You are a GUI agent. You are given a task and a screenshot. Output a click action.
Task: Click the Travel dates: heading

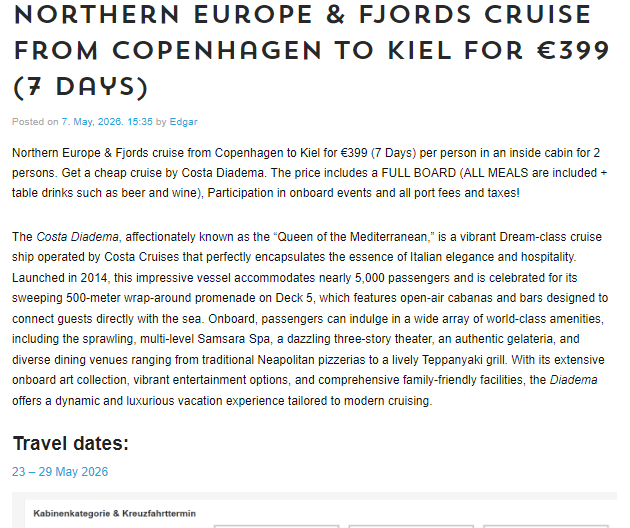pyautogui.click(x=71, y=444)
